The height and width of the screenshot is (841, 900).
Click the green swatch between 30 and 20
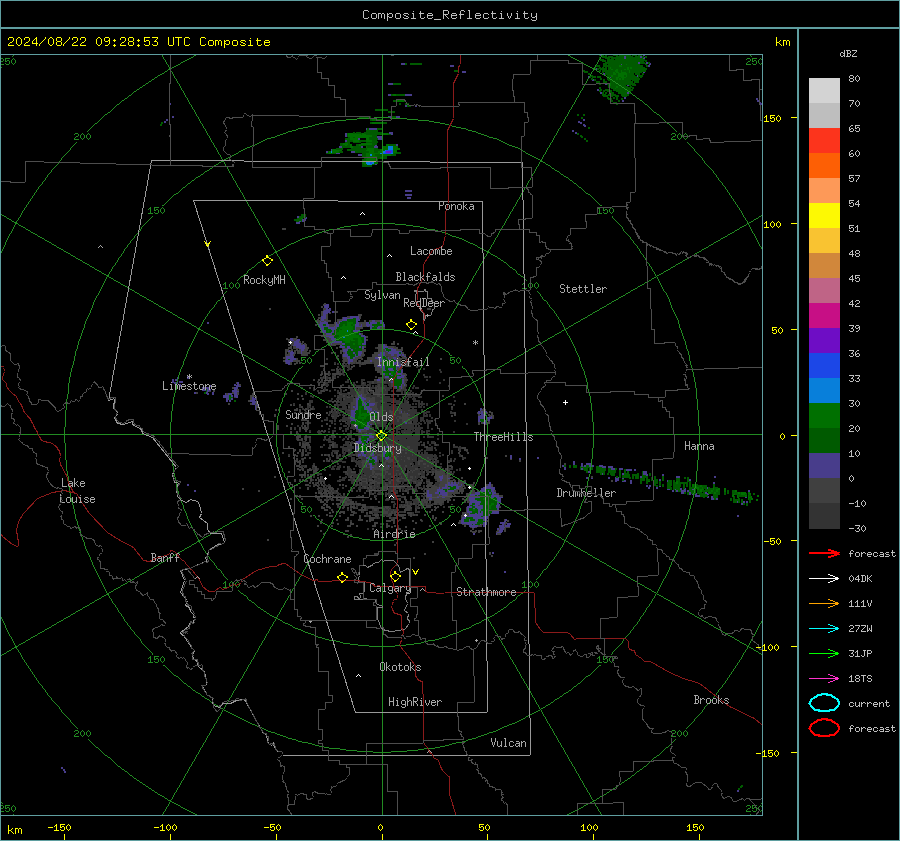pos(824,416)
